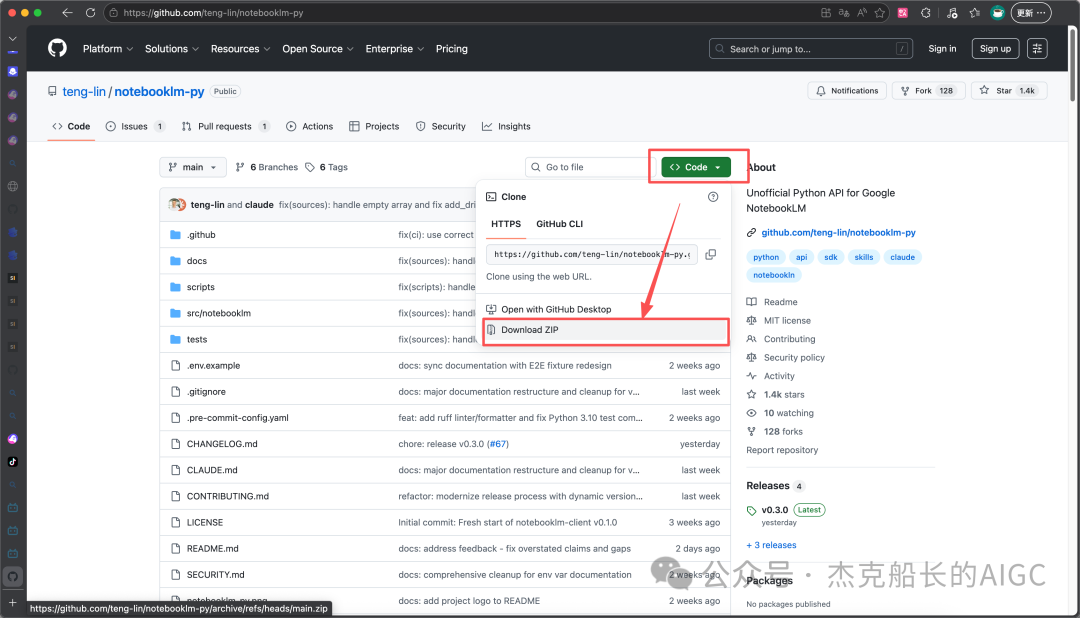The height and width of the screenshot is (618, 1080).
Task: Select the HTTPS clone tab
Action: 506,224
